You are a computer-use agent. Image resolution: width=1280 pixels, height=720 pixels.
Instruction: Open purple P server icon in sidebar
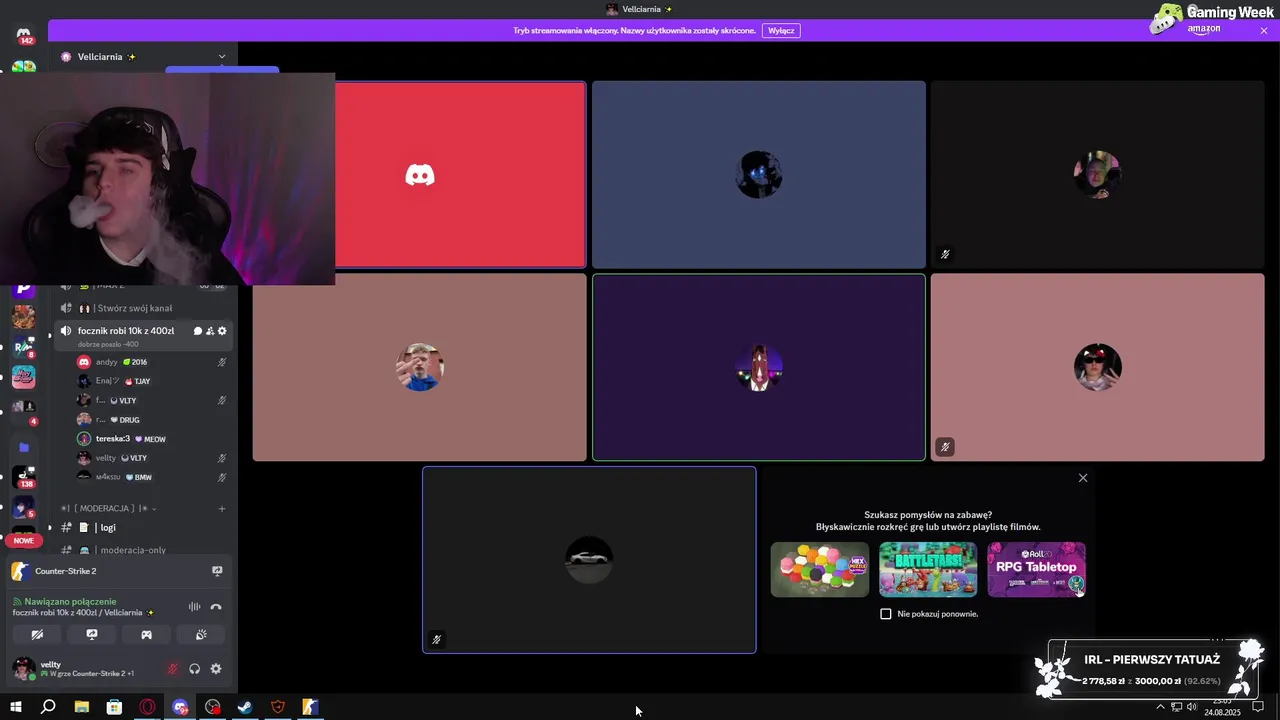click(x=24, y=290)
